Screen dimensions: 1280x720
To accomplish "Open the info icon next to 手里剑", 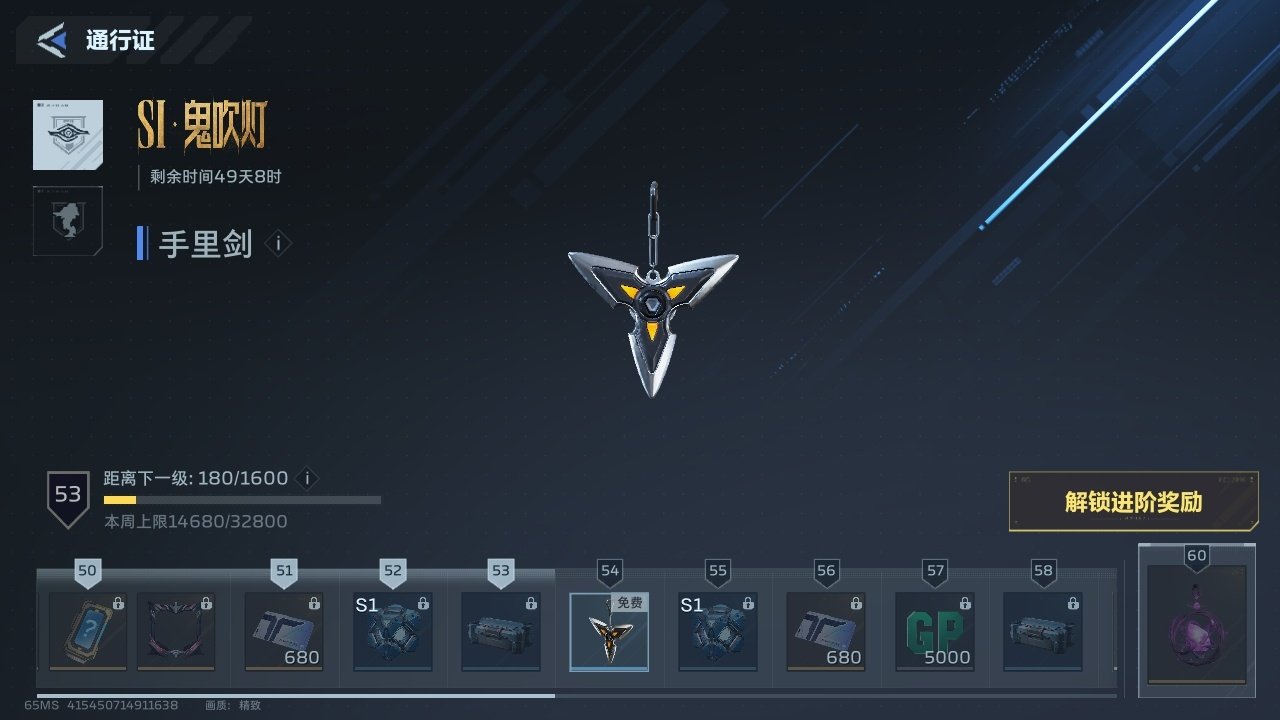I will click(x=279, y=243).
